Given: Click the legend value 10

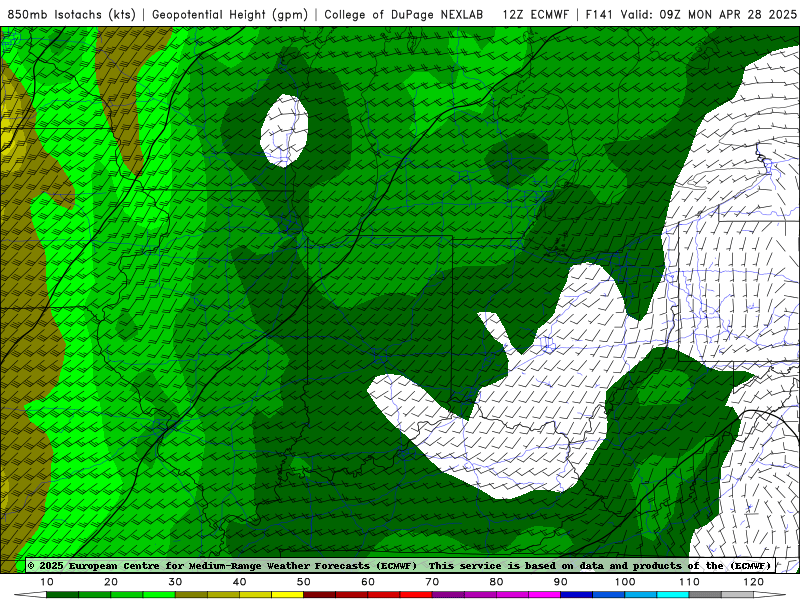Looking at the screenshot, I should (x=46, y=582).
